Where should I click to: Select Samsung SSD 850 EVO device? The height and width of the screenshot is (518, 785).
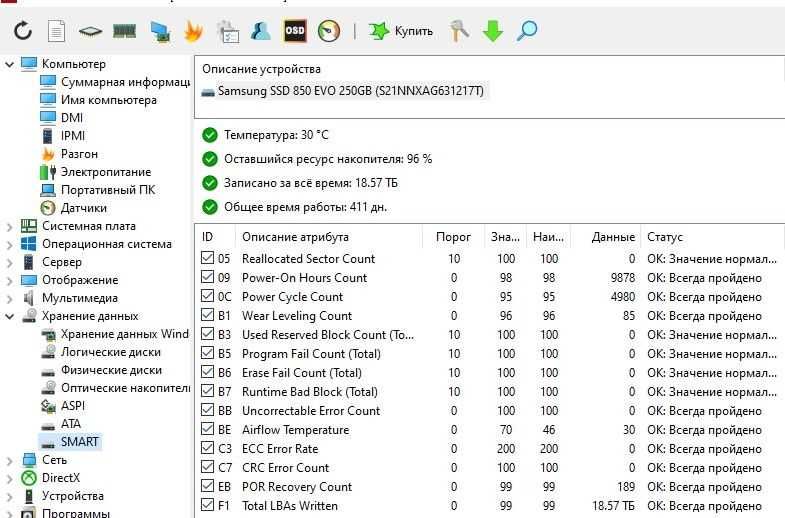pos(343,91)
